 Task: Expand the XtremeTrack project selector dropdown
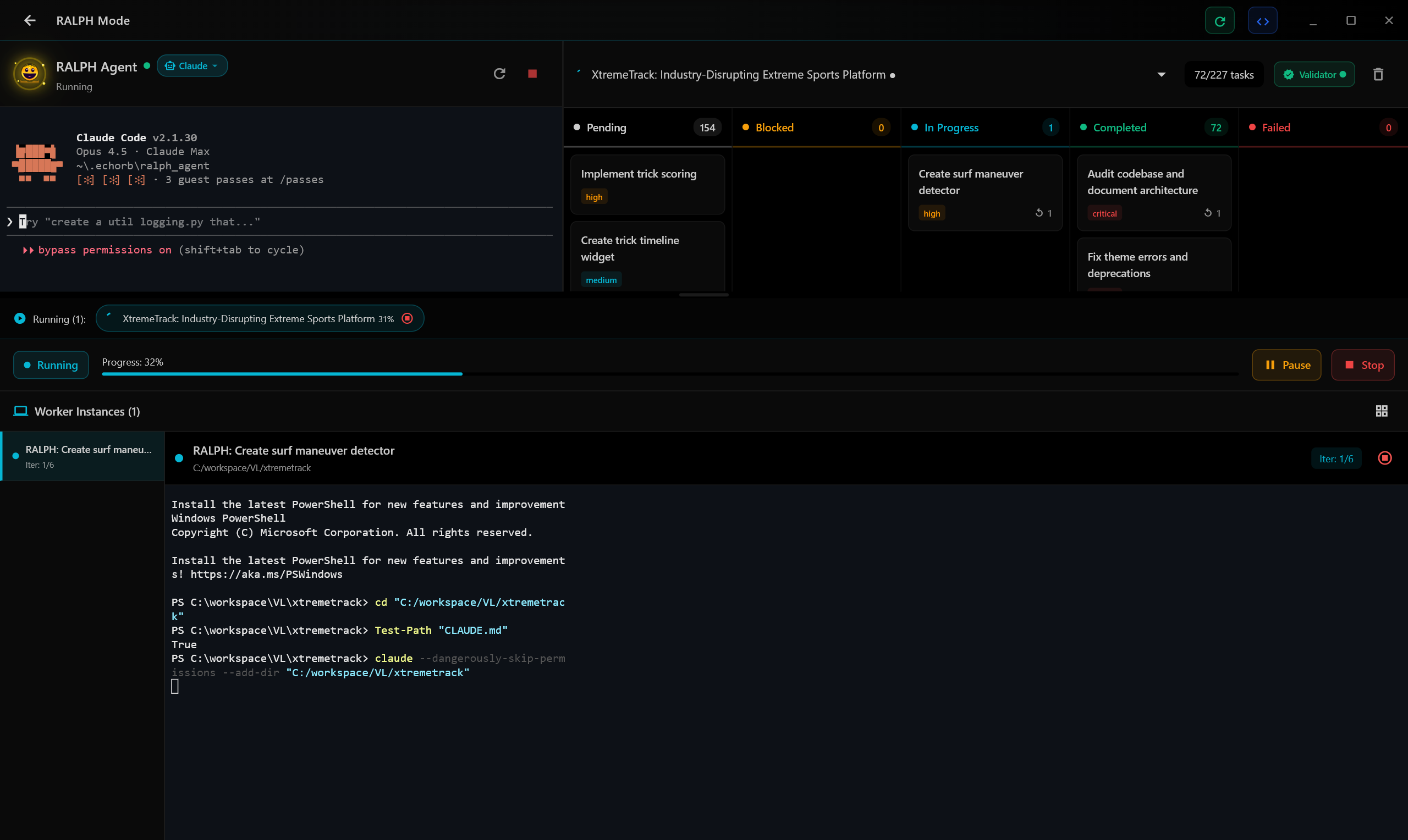click(1161, 75)
